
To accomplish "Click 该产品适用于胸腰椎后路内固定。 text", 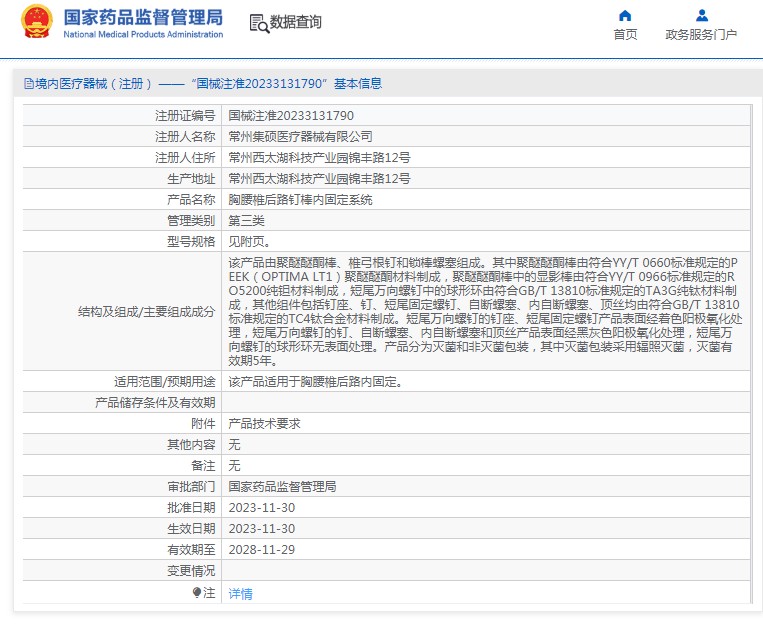I will 315,382.
